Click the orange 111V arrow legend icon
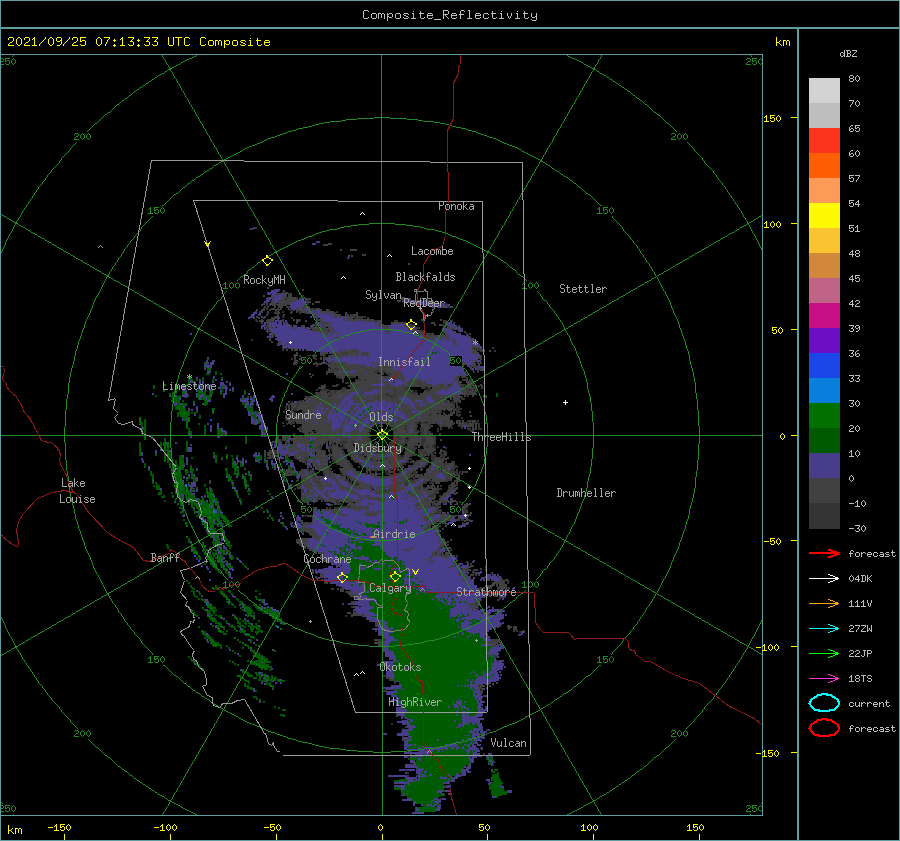Image resolution: width=900 pixels, height=841 pixels. point(824,603)
